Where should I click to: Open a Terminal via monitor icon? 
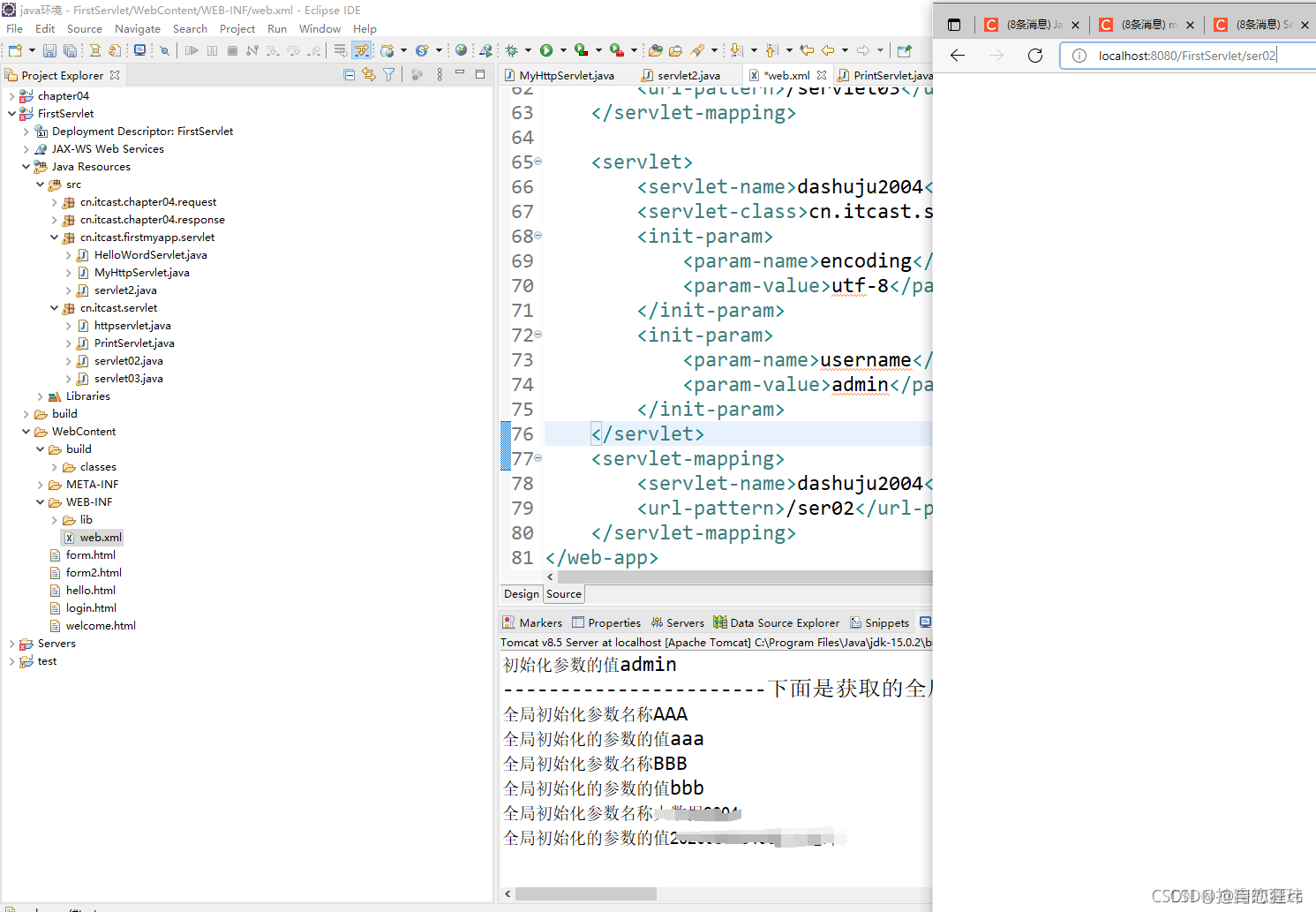(139, 50)
